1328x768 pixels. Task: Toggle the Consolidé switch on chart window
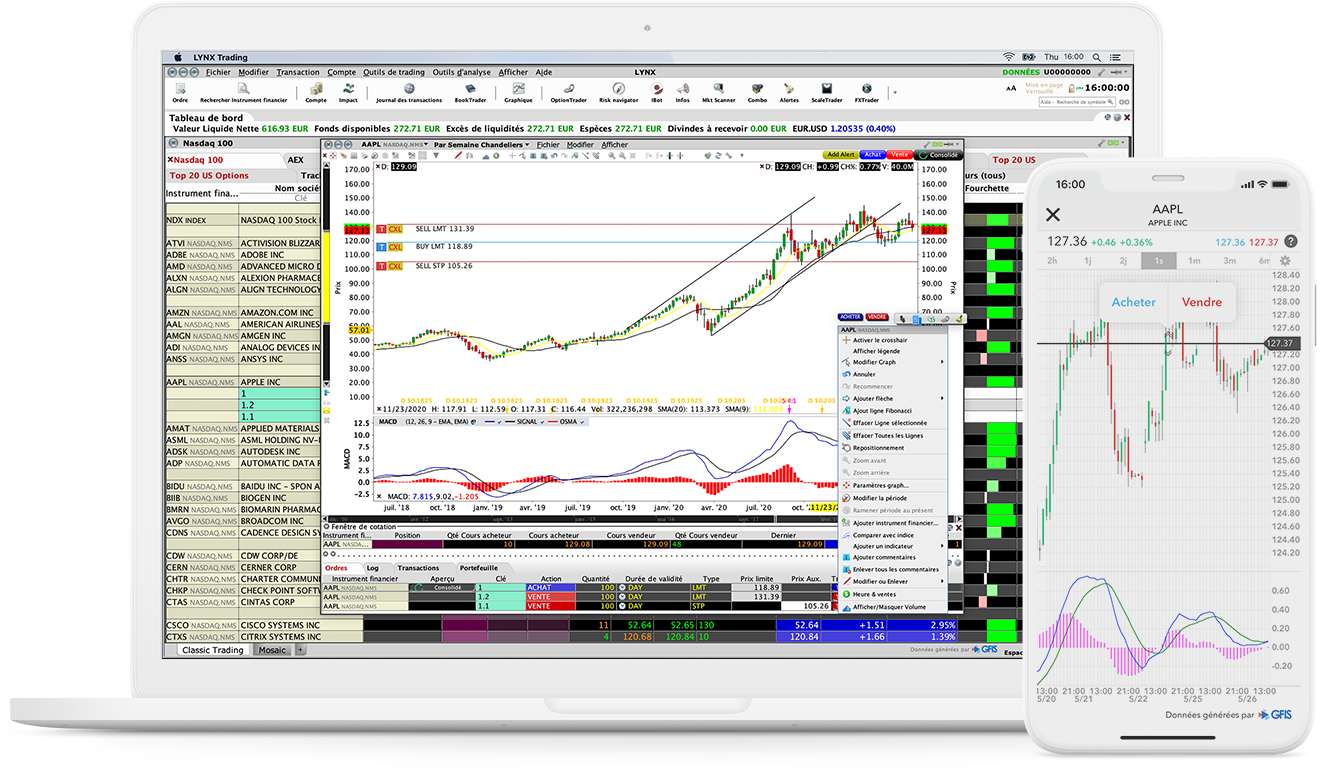tap(939, 155)
